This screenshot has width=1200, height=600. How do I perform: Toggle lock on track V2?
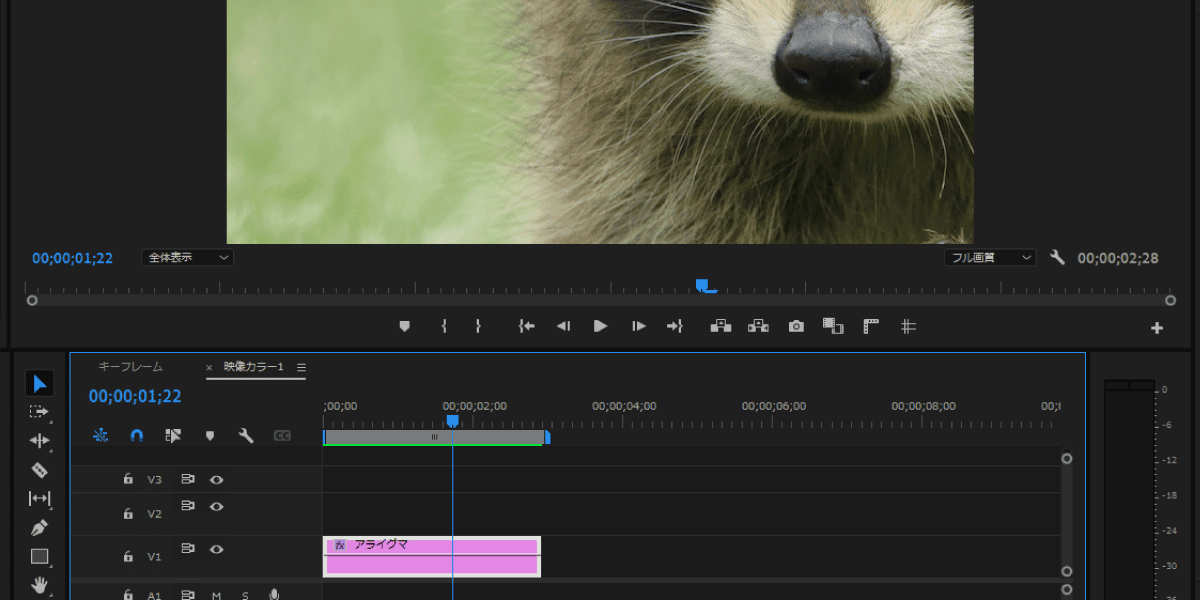tap(128, 513)
